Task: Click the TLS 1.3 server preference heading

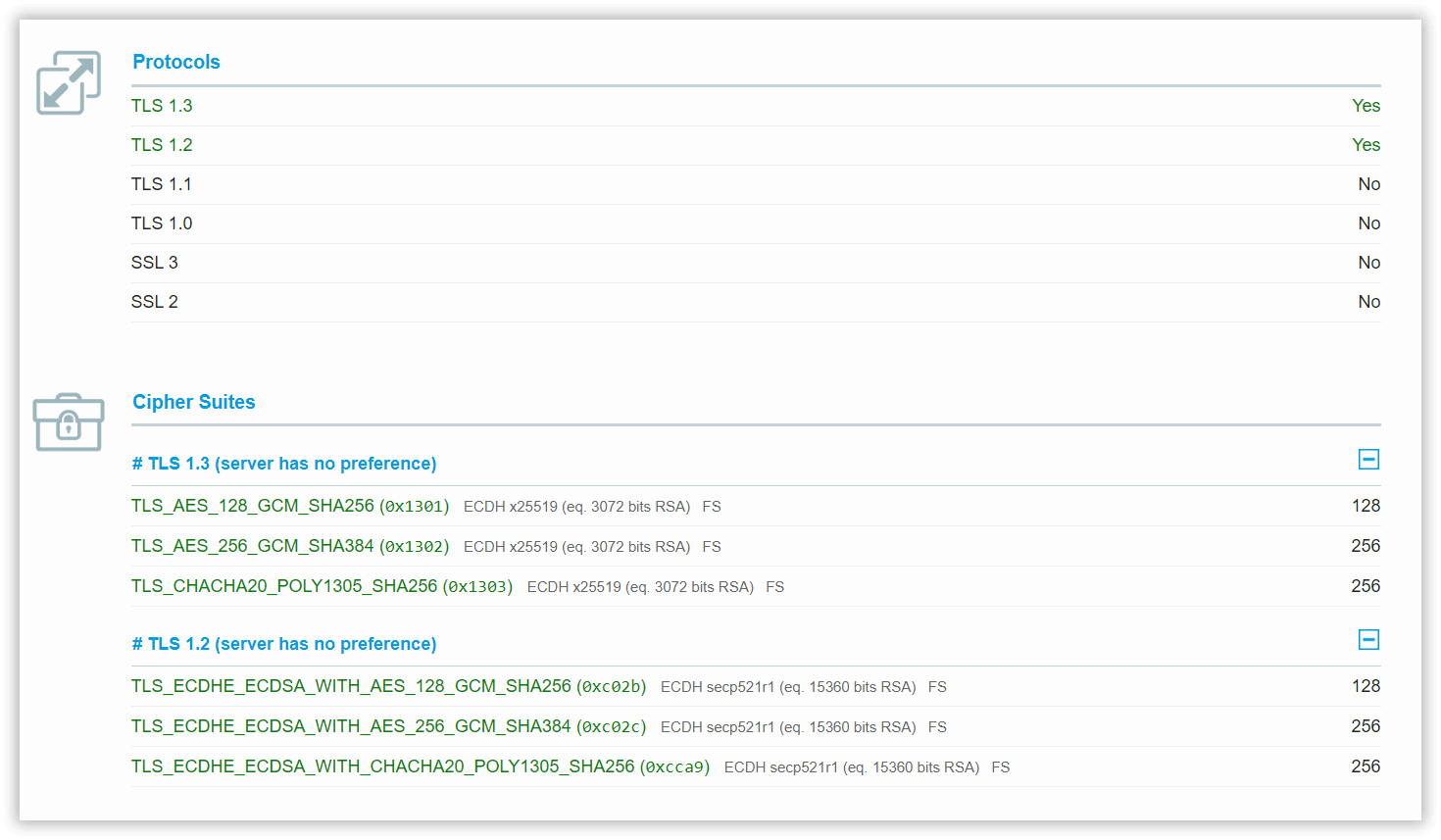Action: 284,464
